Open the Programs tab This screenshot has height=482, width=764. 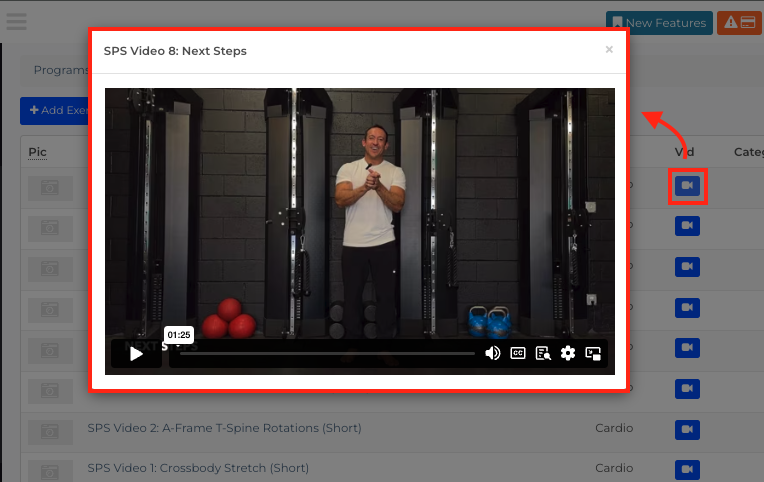[x=61, y=70]
